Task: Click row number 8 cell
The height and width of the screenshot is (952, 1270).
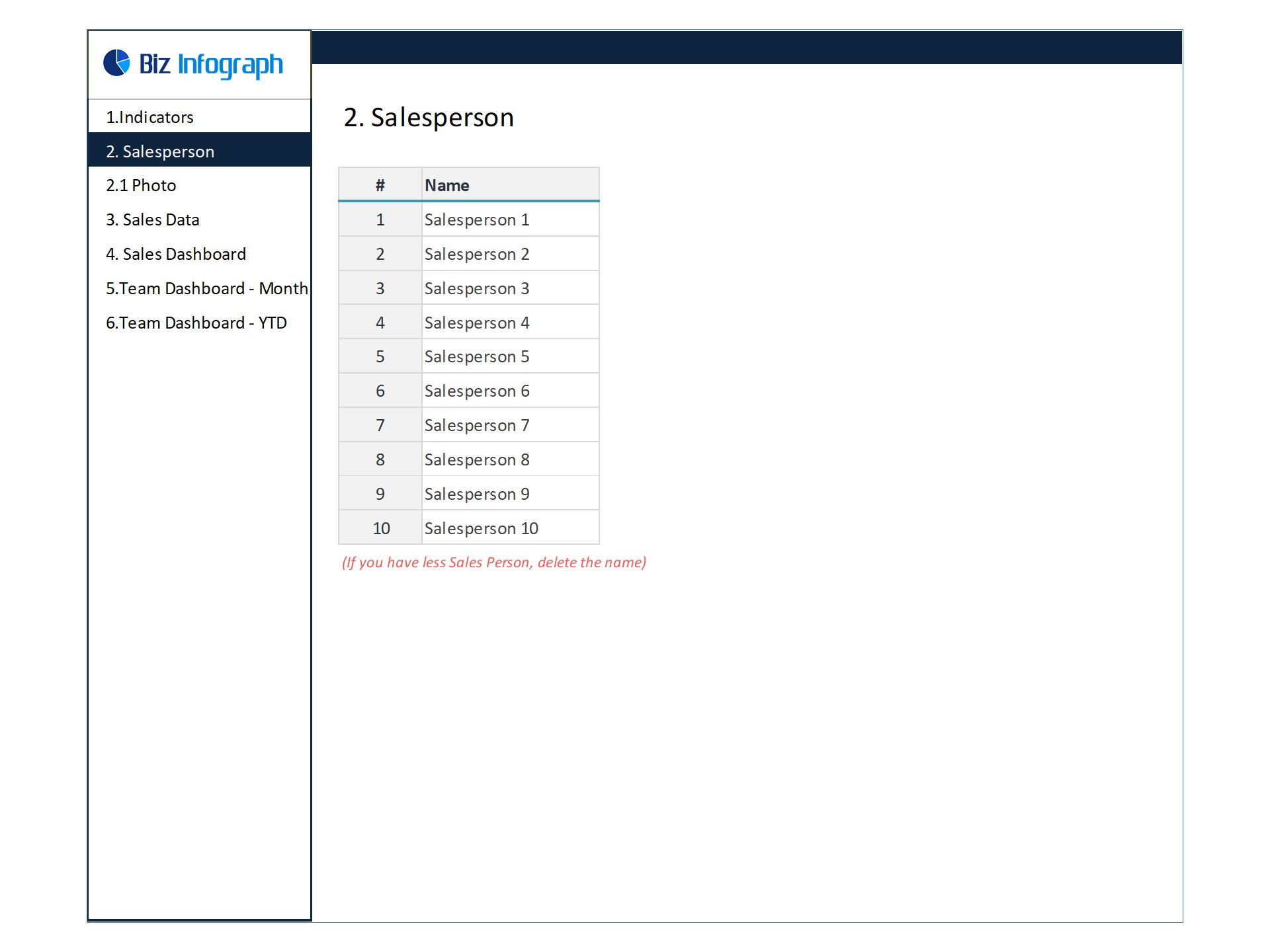Action: (x=380, y=459)
